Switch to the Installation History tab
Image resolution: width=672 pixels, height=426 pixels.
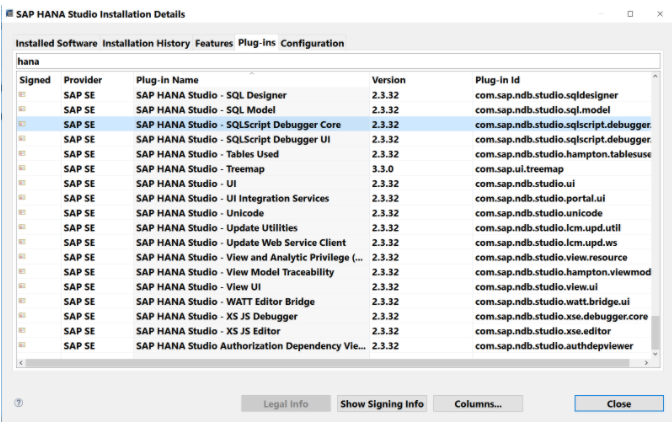click(146, 43)
